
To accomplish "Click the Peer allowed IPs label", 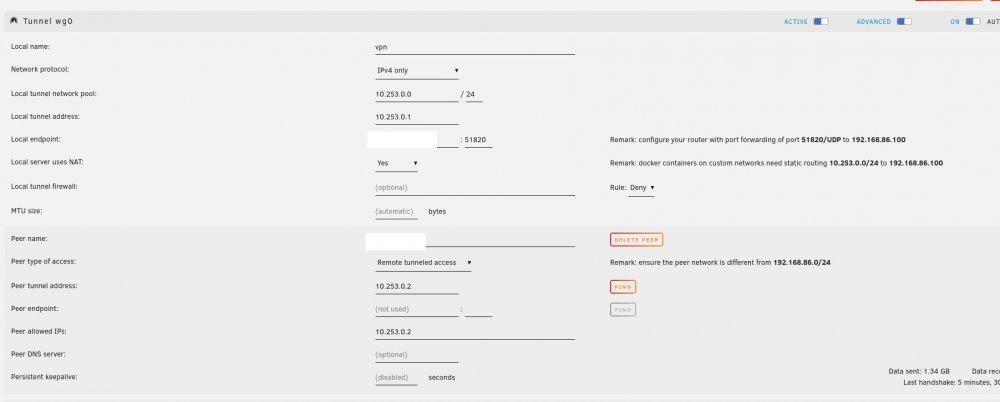I will click(x=39, y=332).
